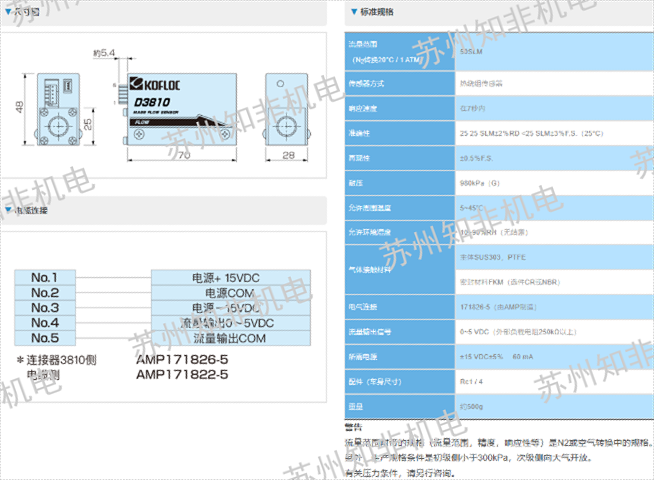Select the 70 length dimension
This screenshot has width=654, height=480.
tap(184, 155)
